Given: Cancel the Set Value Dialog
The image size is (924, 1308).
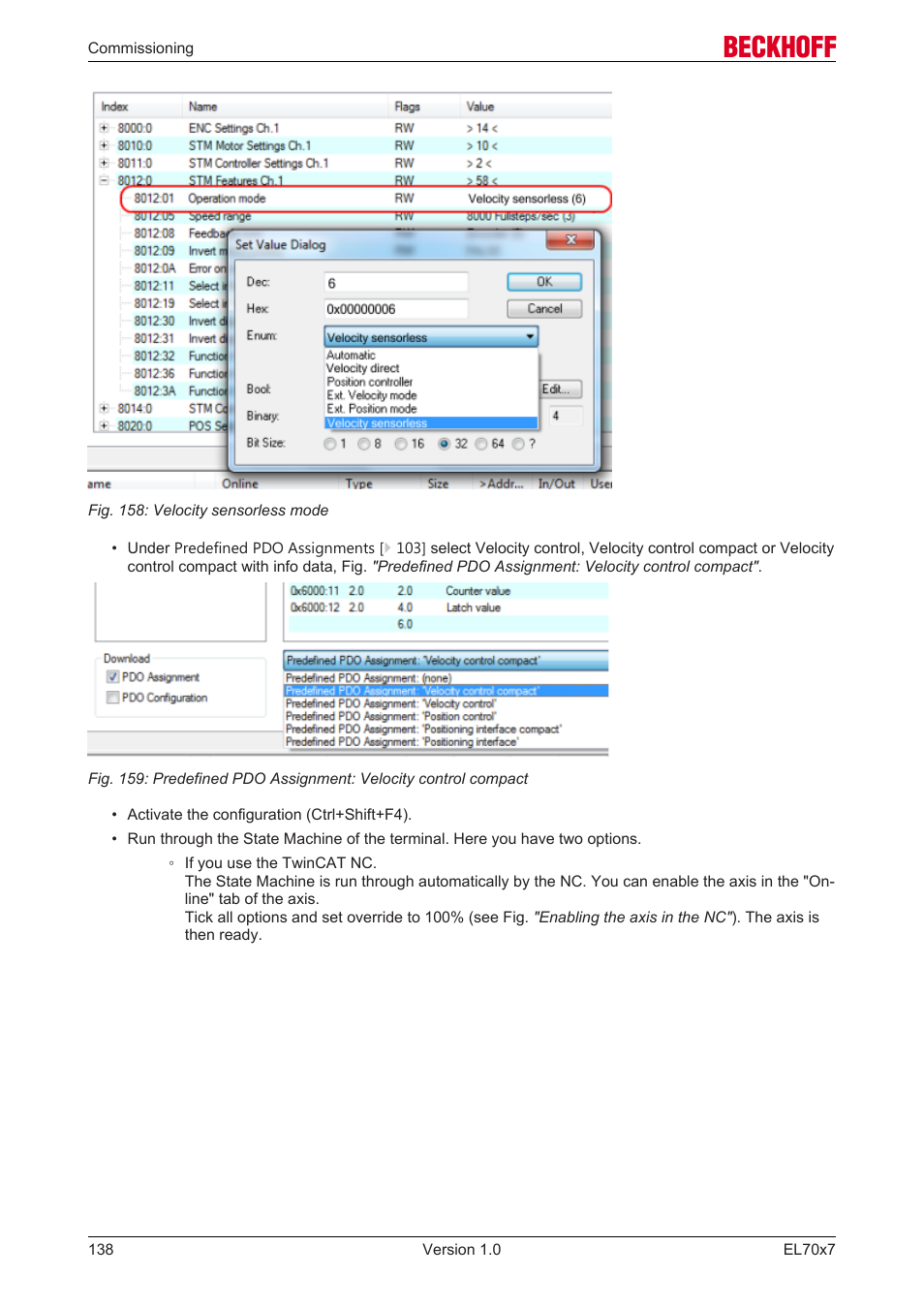Looking at the screenshot, I should pyautogui.click(x=544, y=309).
